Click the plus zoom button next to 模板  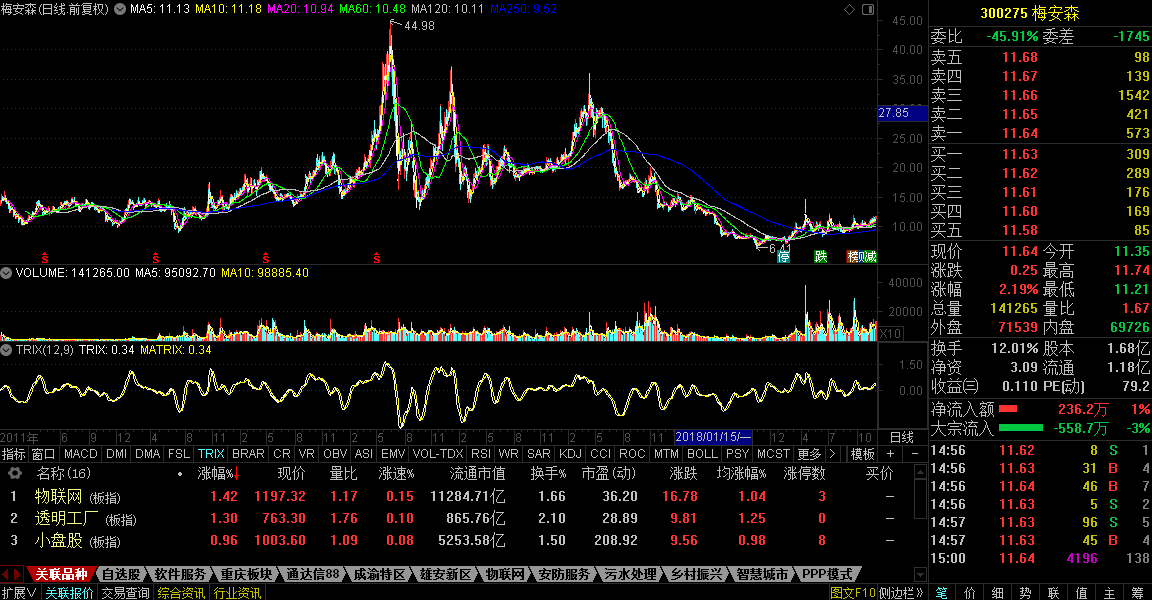[891, 454]
